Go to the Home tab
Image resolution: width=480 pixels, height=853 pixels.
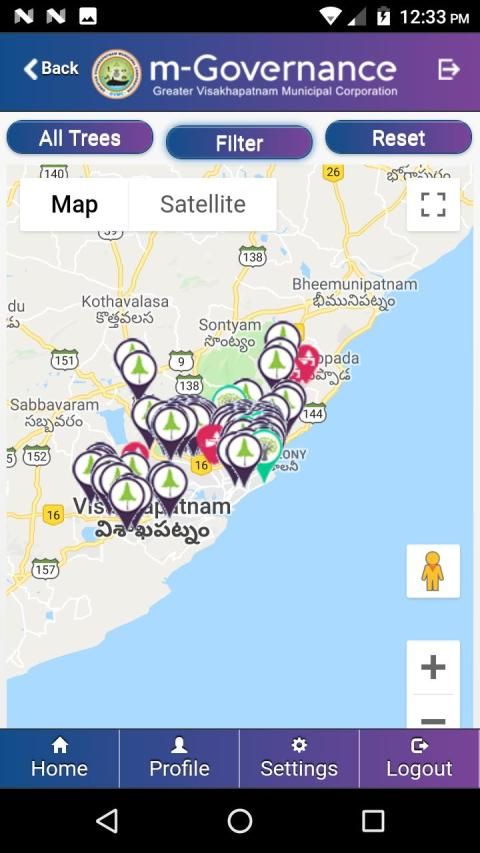59,758
